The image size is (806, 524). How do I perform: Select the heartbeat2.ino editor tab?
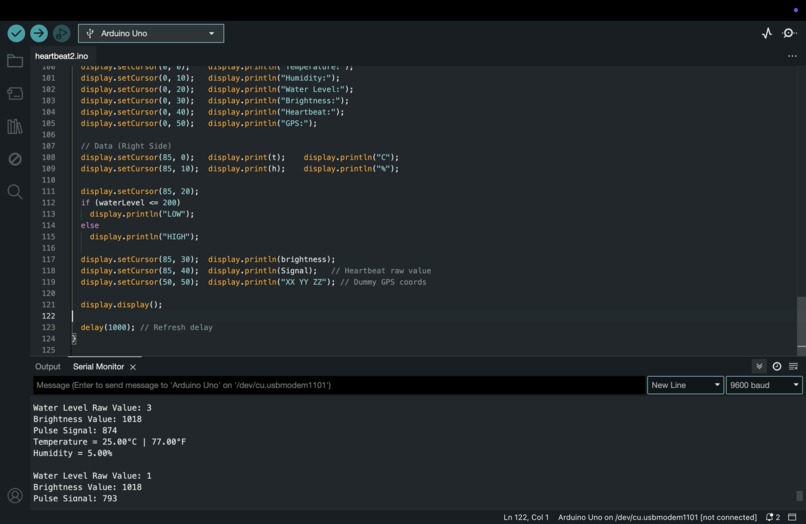pyautogui.click(x=61, y=56)
